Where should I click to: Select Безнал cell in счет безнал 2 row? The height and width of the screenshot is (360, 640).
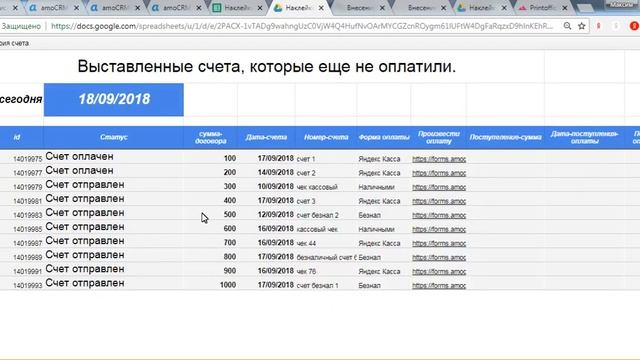tap(369, 215)
